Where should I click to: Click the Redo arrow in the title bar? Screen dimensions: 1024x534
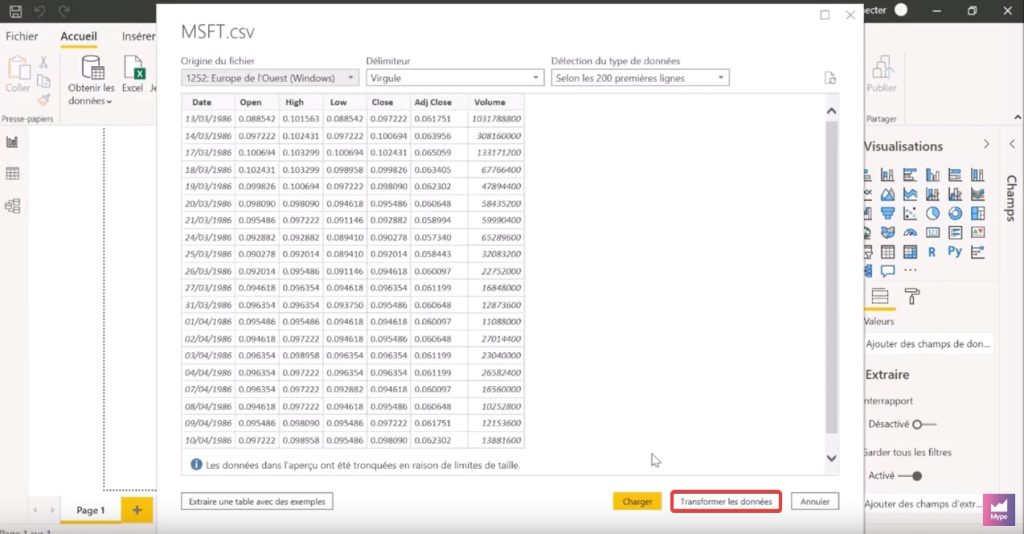point(64,11)
